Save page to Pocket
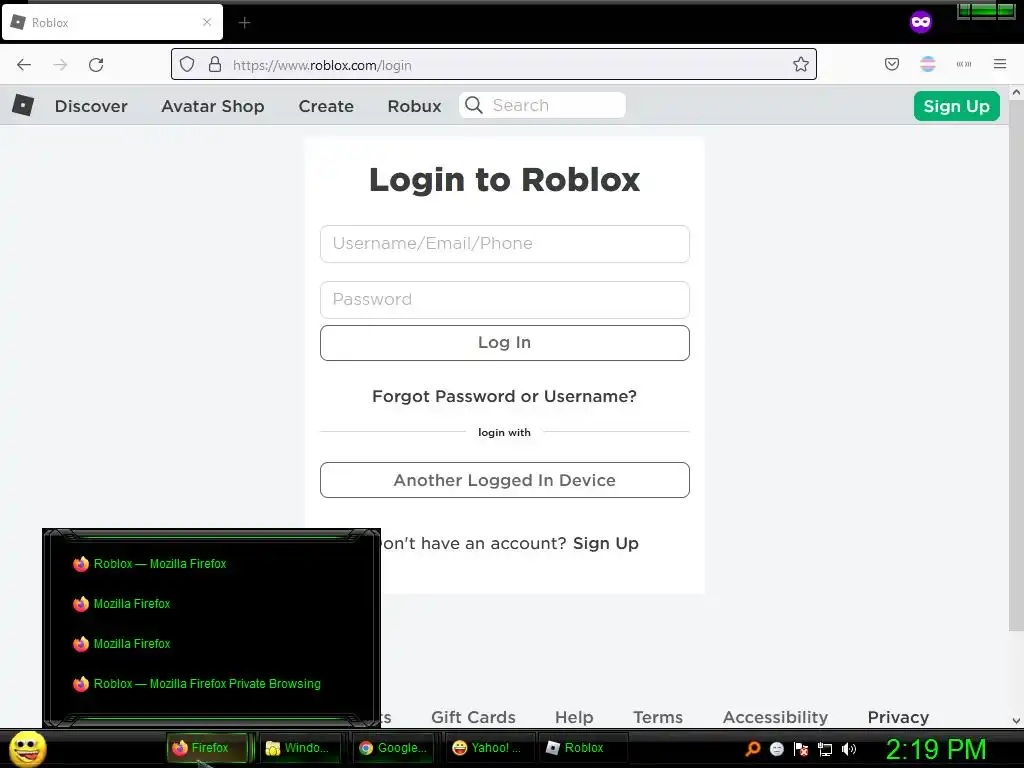Screen dimensions: 1024x768 [891, 64]
